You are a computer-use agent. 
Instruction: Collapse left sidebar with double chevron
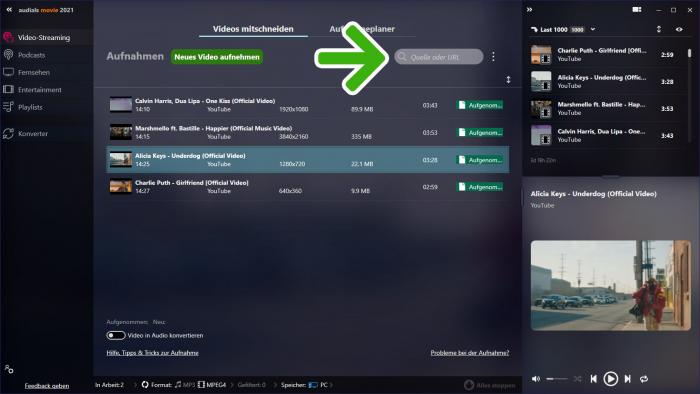coord(9,9)
